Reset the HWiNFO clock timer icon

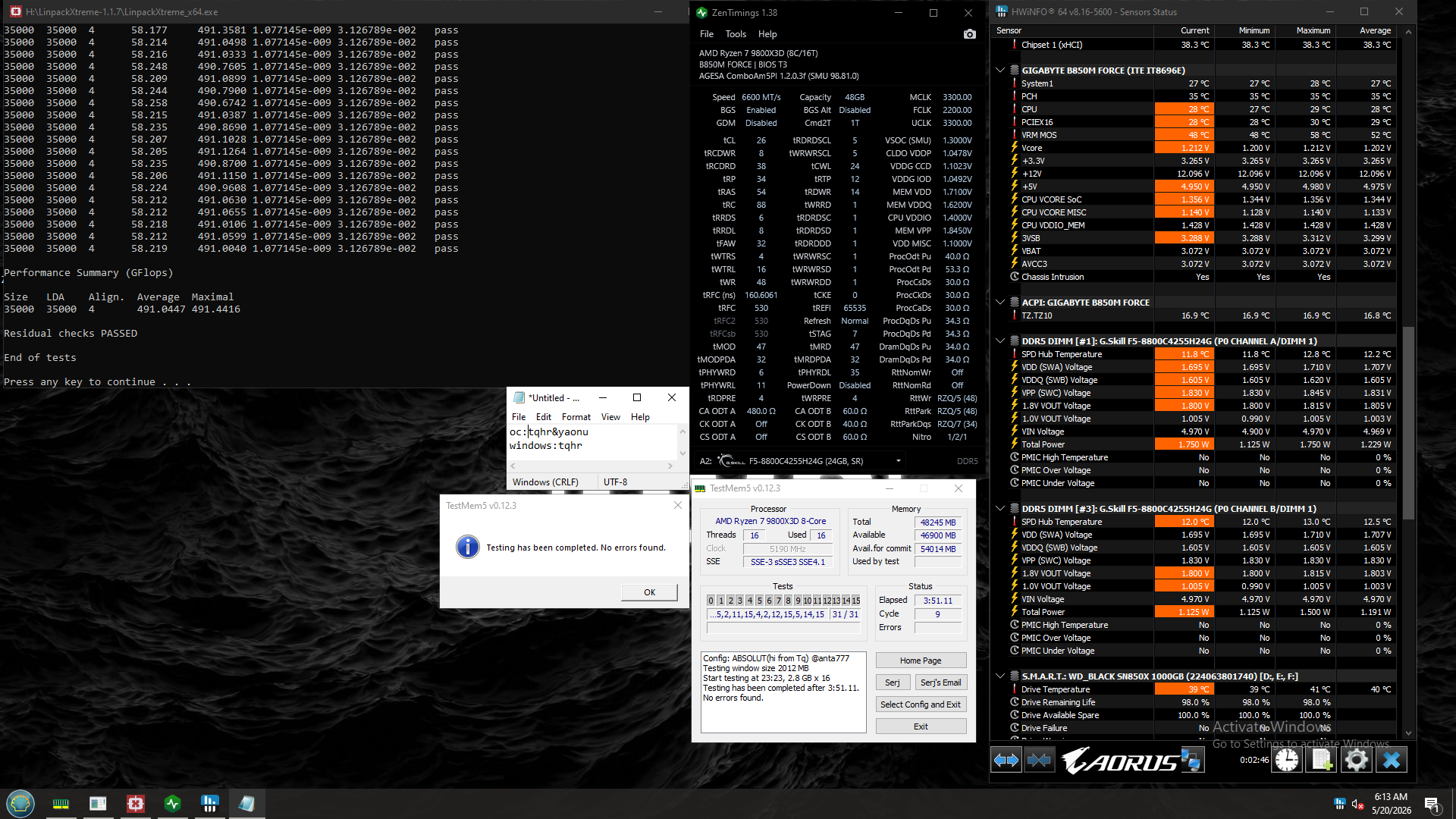pyautogui.click(x=1287, y=760)
